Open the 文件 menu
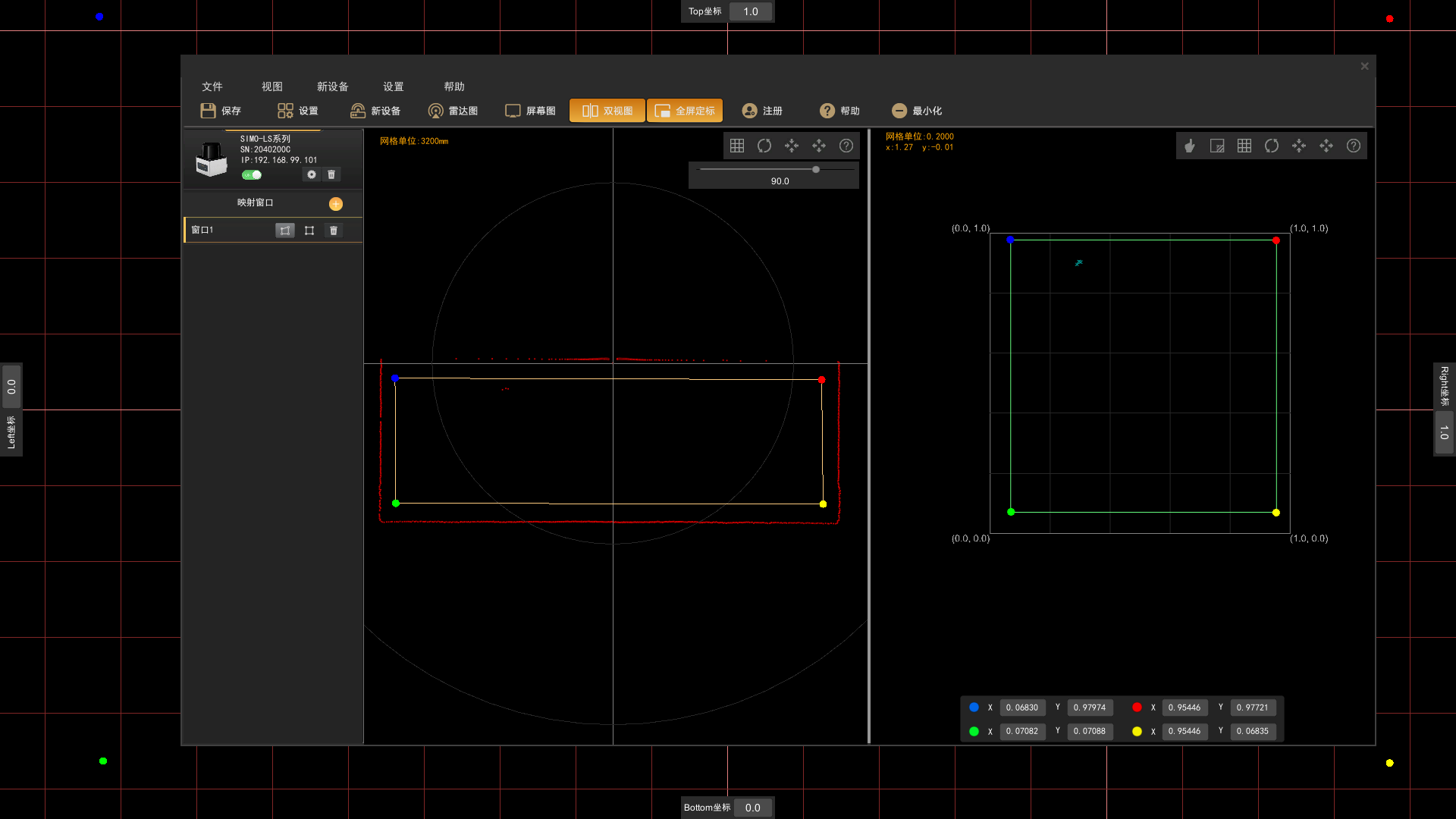This screenshot has height=819, width=1456. tap(212, 86)
